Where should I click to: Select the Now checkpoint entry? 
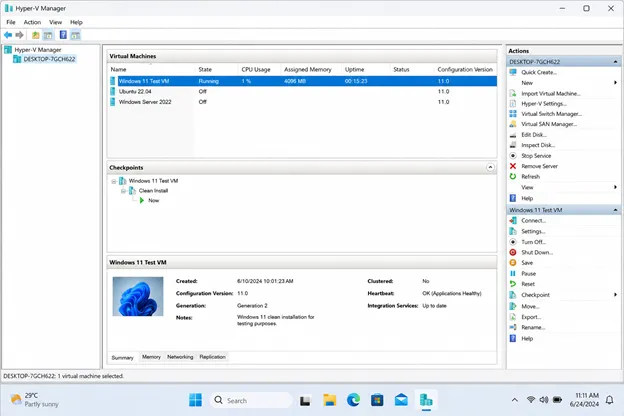click(154, 201)
